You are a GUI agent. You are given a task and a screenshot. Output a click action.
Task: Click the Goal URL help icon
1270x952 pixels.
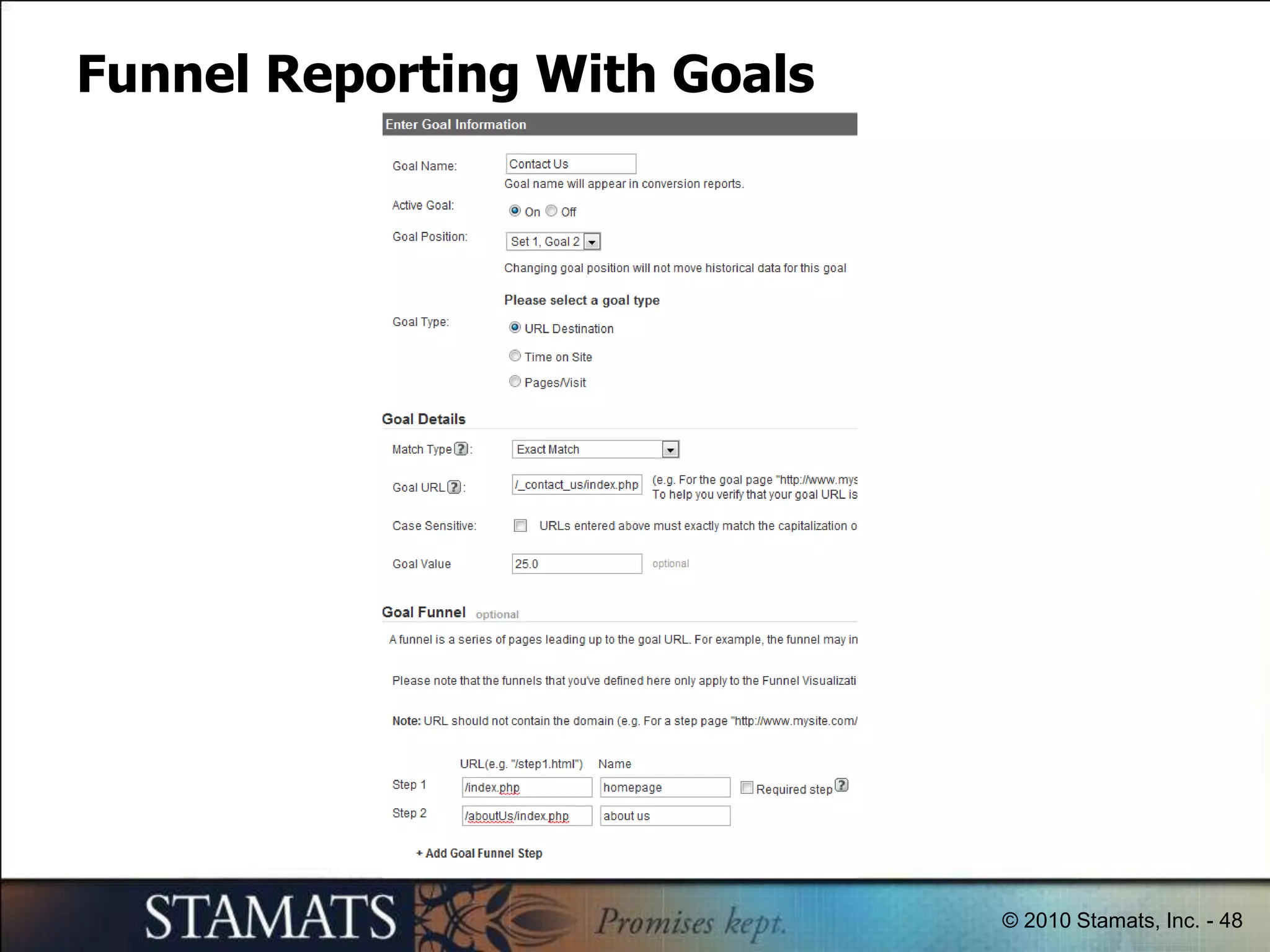point(454,487)
